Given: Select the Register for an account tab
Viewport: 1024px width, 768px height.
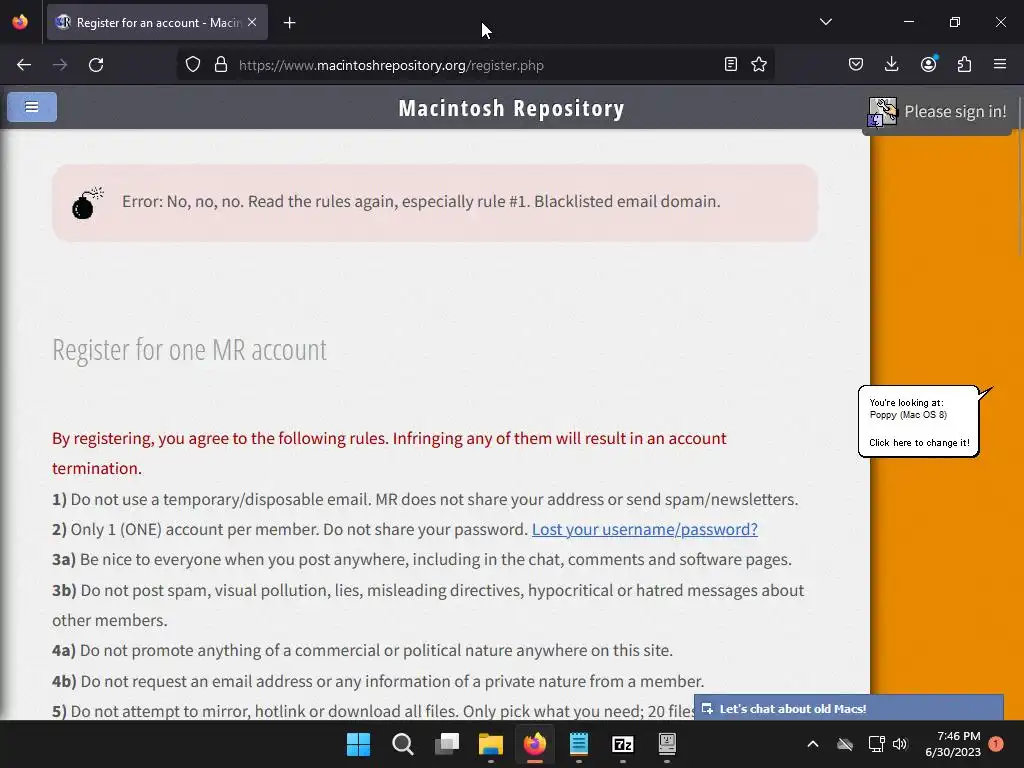Looking at the screenshot, I should pyautogui.click(x=157, y=22).
